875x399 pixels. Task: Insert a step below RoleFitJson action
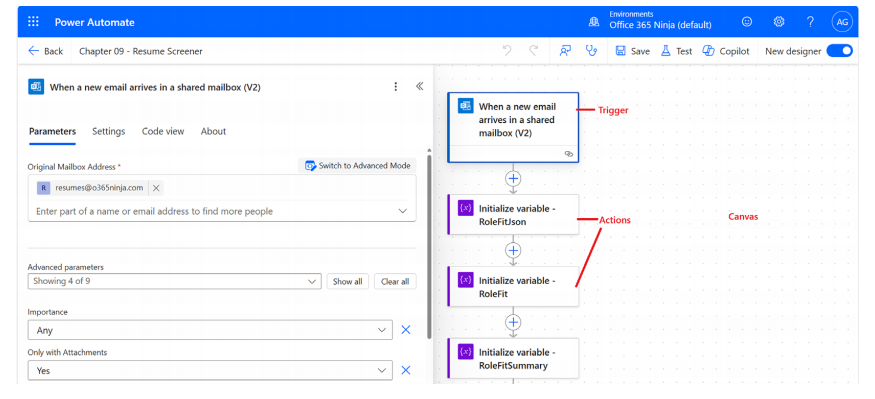(513, 250)
